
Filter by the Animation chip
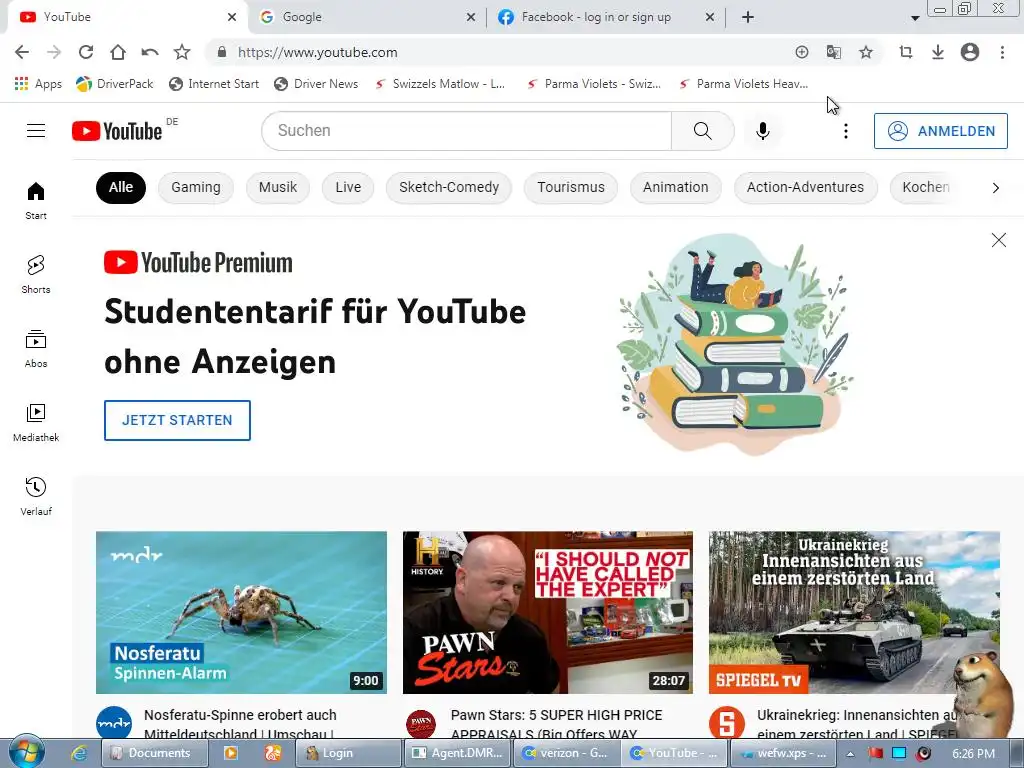[x=675, y=187]
